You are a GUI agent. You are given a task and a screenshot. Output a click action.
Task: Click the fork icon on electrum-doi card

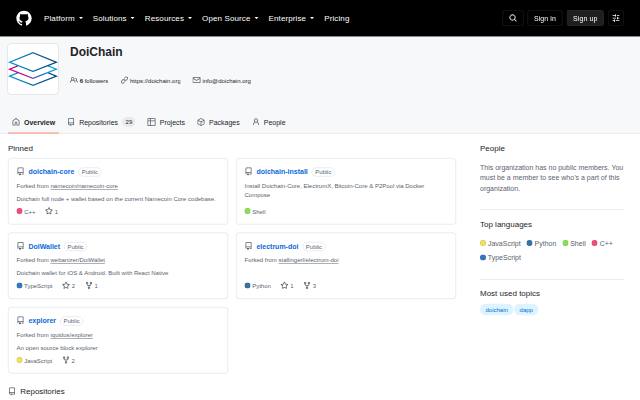tap(307, 285)
